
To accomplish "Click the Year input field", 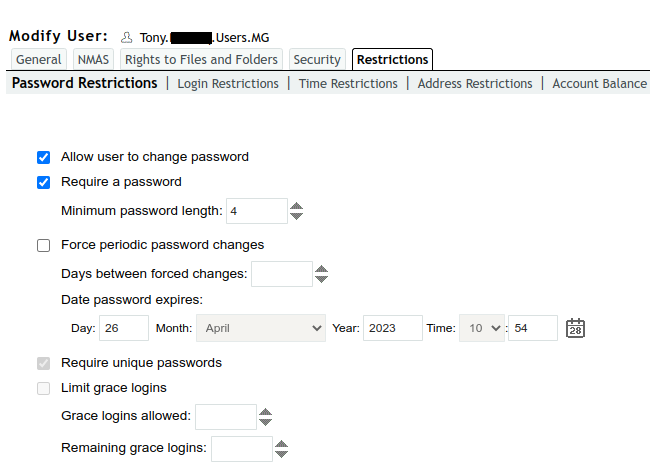I will click(x=392, y=328).
